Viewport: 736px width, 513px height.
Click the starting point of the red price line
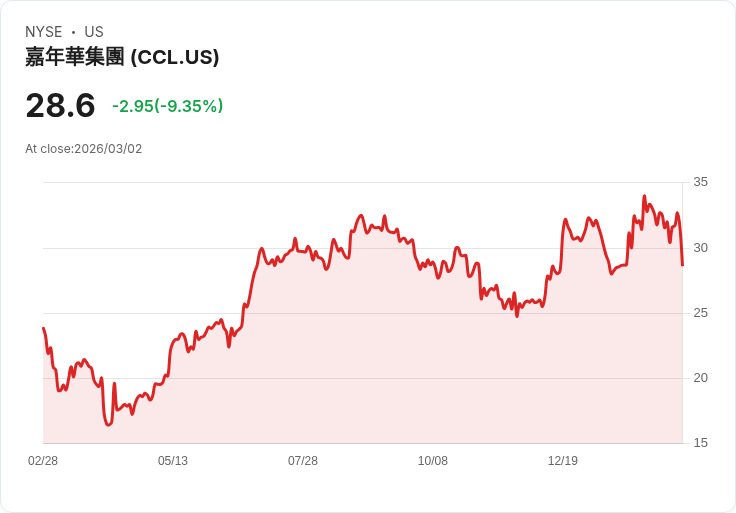pos(43,328)
